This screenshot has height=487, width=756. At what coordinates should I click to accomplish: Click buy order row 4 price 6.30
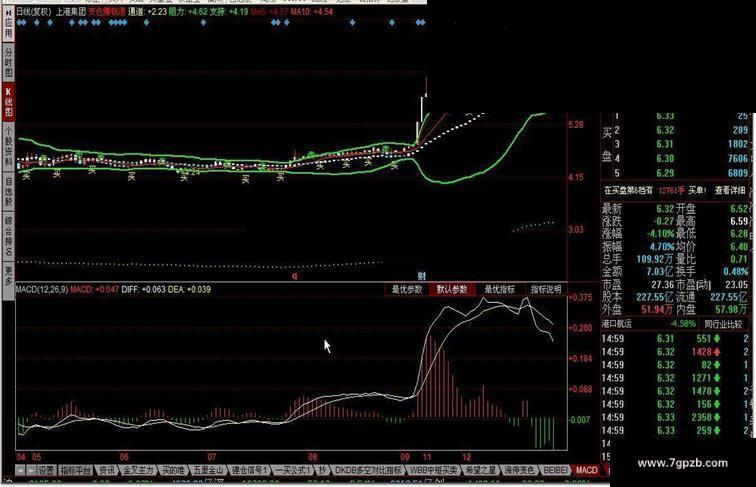click(665, 159)
